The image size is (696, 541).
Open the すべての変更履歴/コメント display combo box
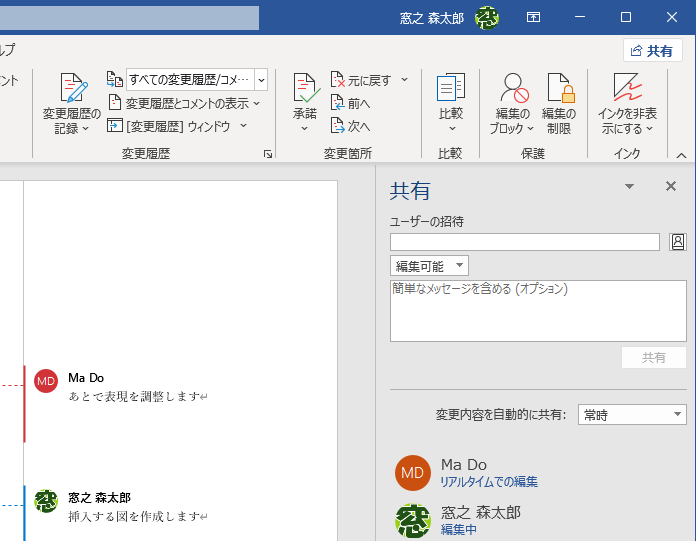[x=197, y=80]
